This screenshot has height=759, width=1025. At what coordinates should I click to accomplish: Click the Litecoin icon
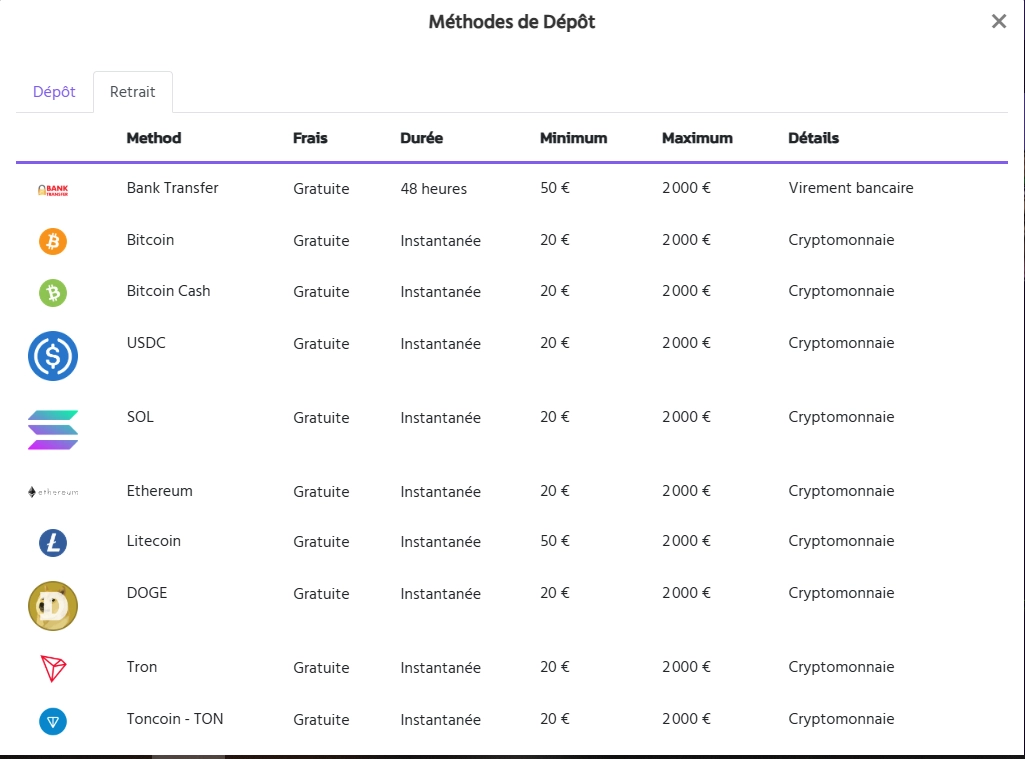(53, 542)
